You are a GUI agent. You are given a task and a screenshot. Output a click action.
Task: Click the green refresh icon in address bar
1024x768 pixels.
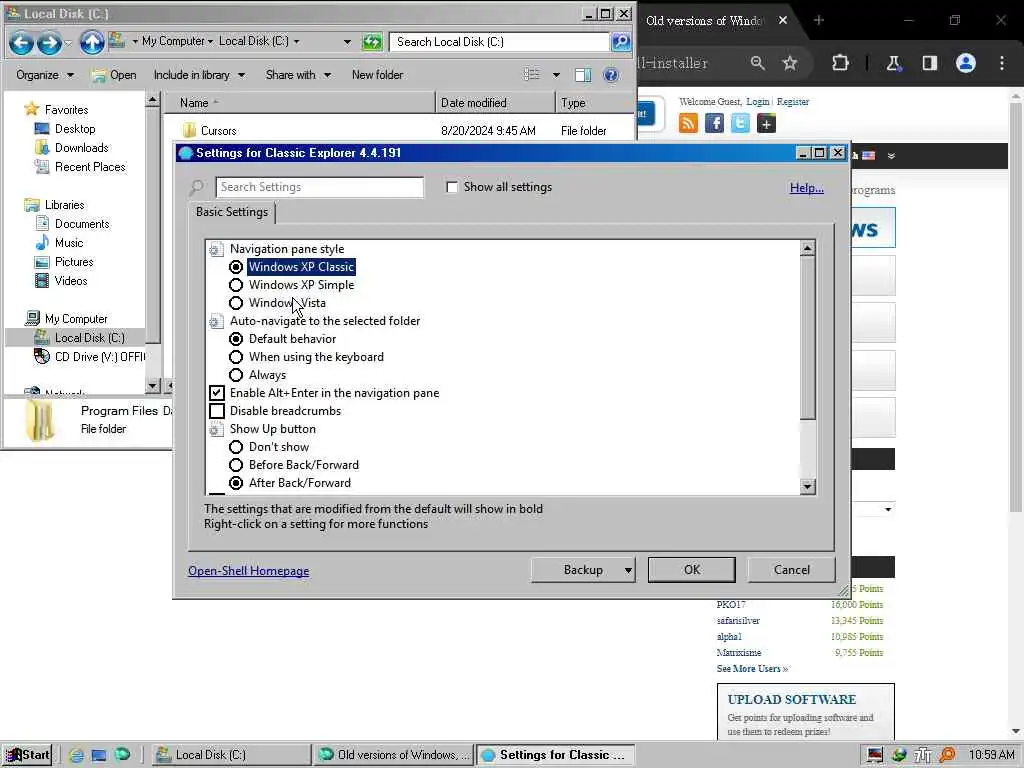(372, 42)
